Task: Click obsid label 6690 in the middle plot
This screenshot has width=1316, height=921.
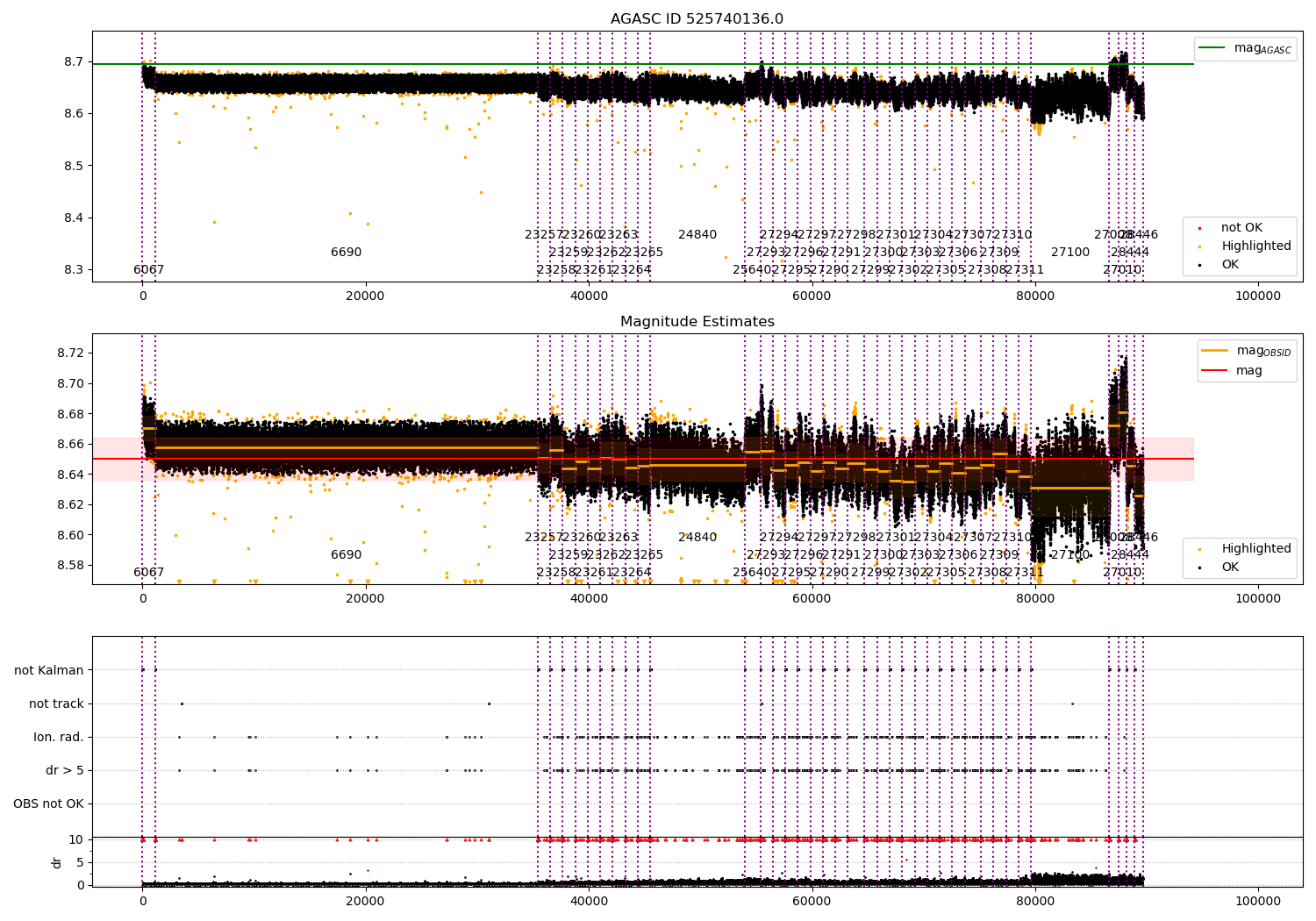Action: 346,554
